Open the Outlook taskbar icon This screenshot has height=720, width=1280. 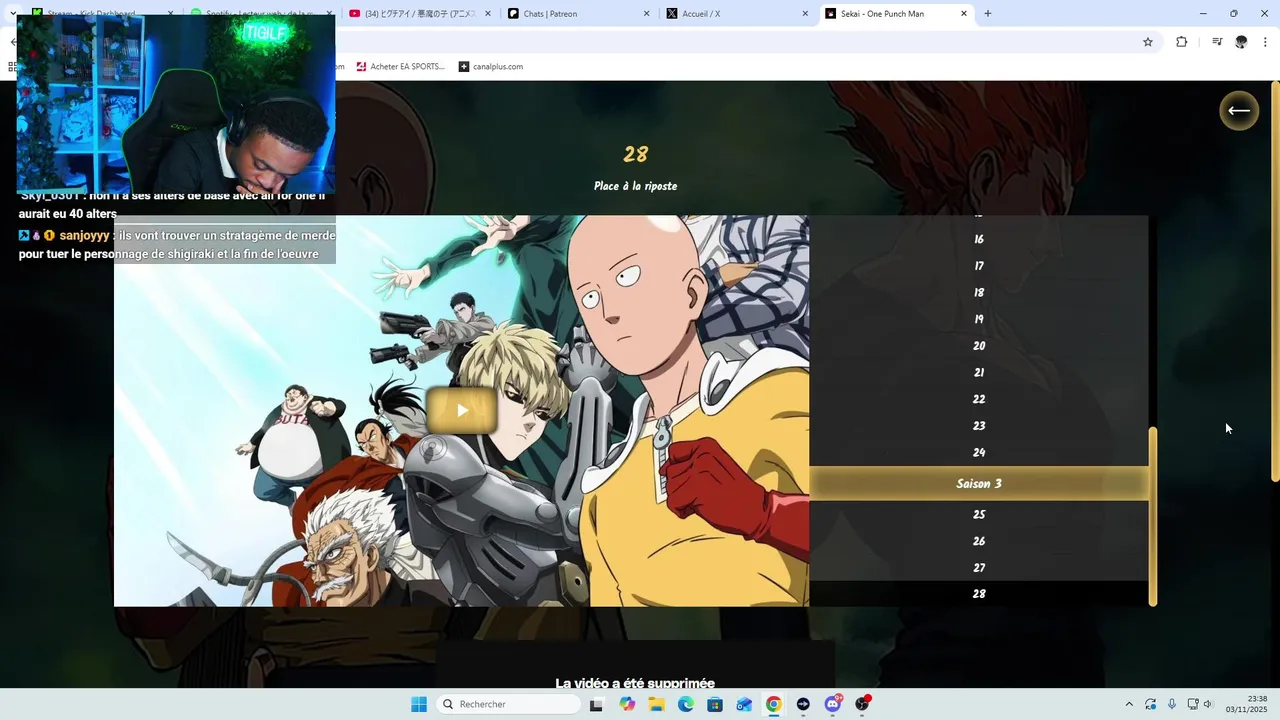pos(744,704)
